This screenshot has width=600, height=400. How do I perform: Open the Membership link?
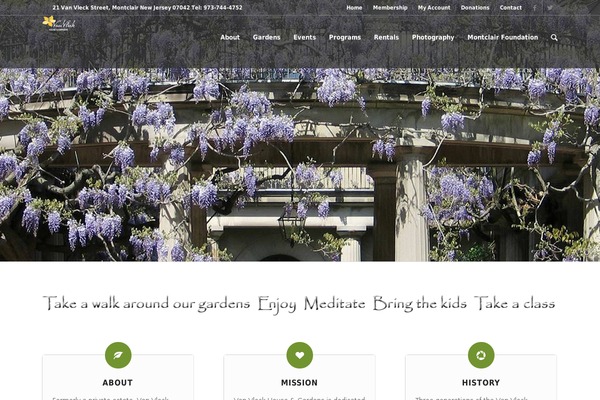tap(390, 8)
